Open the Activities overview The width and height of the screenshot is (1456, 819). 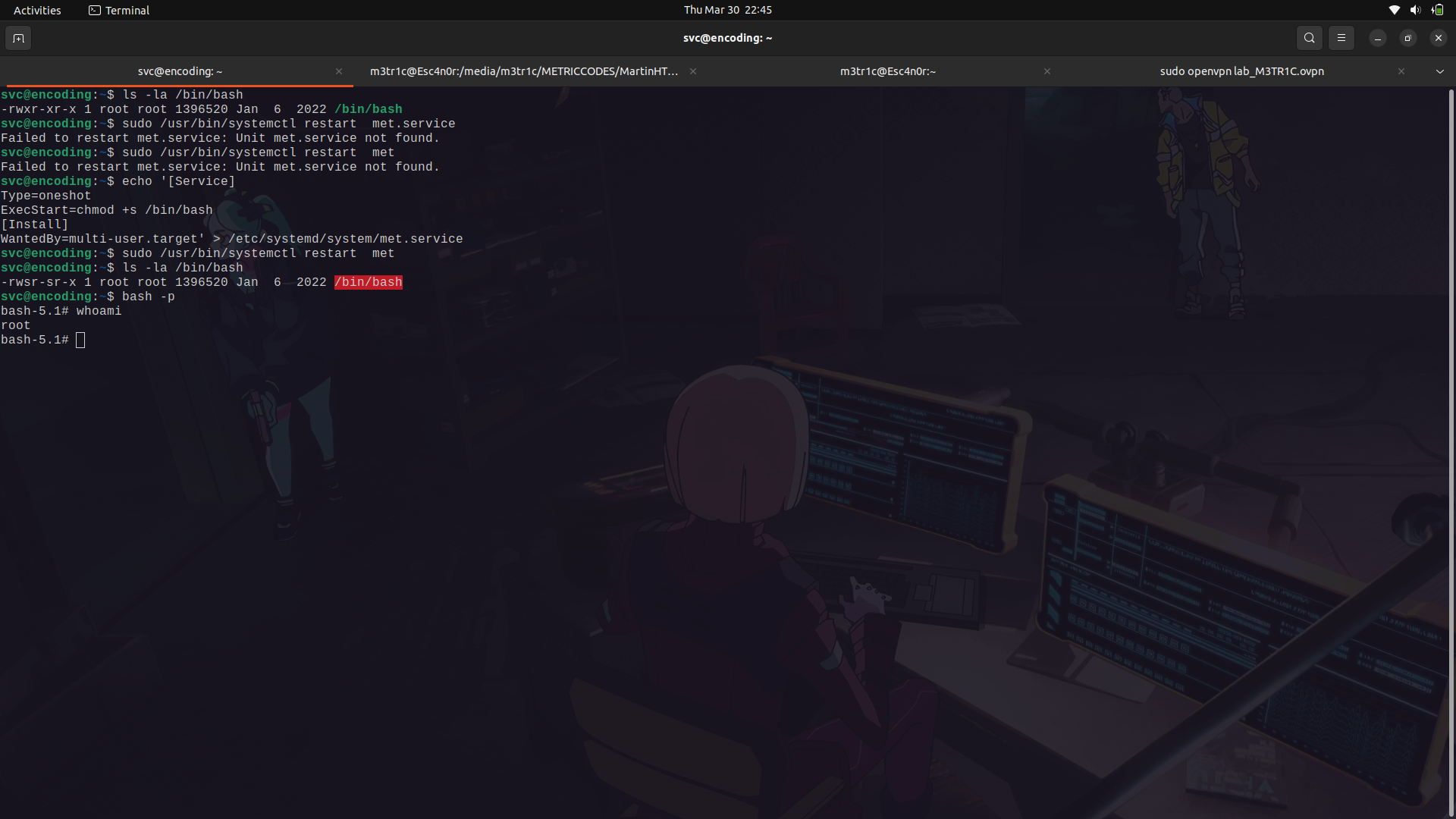[x=36, y=10]
